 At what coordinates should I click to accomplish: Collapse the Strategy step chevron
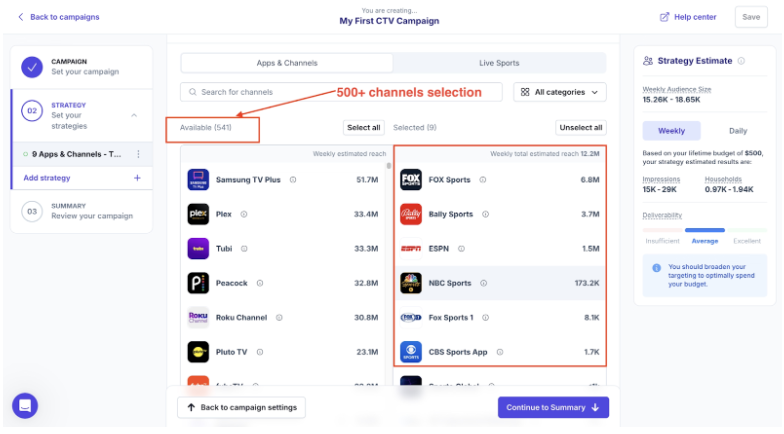coord(134,116)
